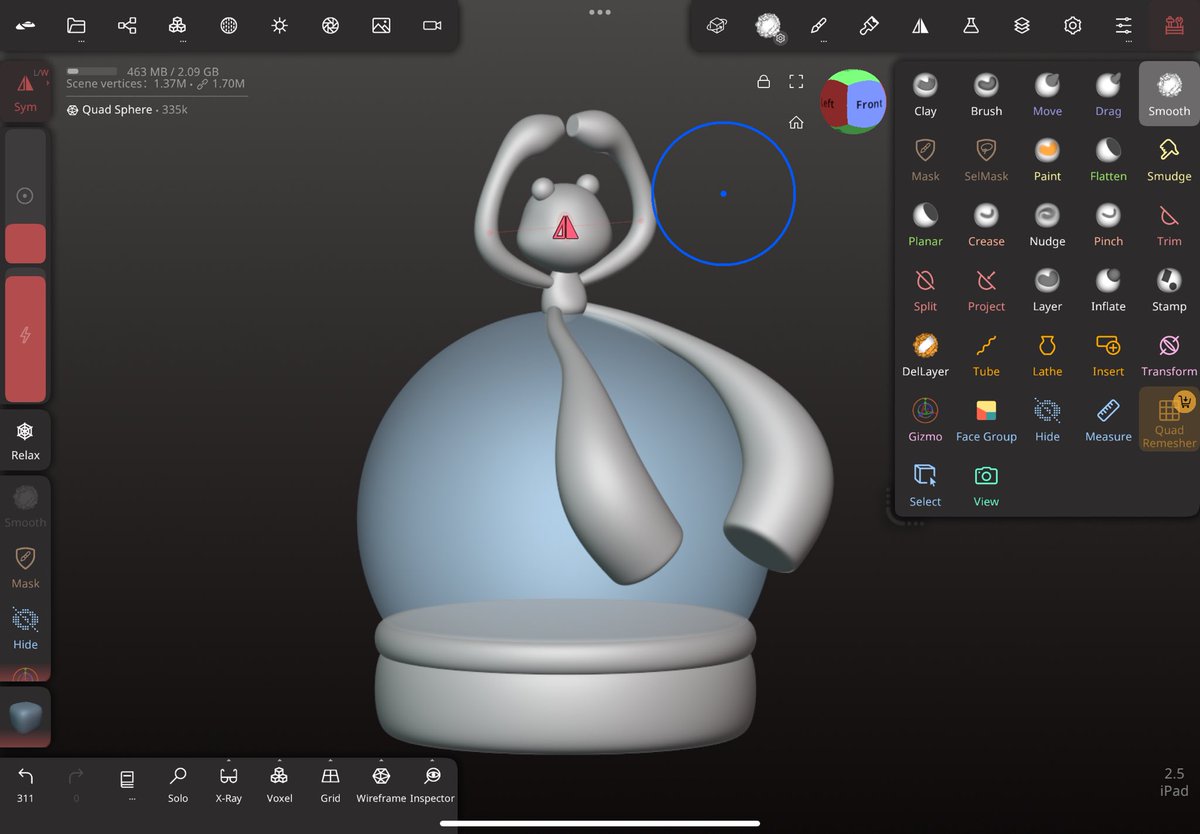Select the Layer tool
This screenshot has height=834, width=1200.
pyautogui.click(x=1047, y=289)
